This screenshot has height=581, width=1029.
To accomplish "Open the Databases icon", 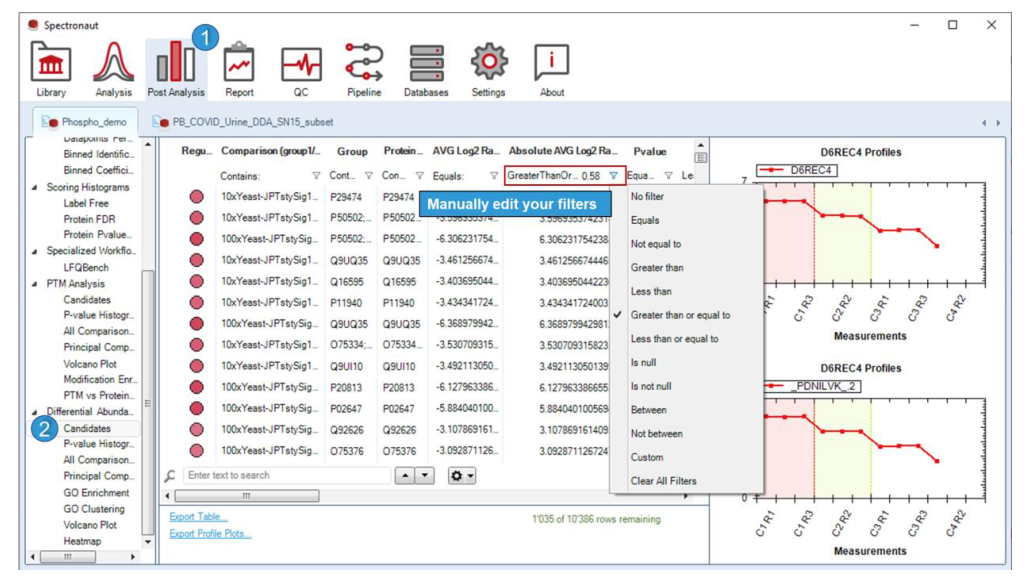I will click(x=426, y=69).
